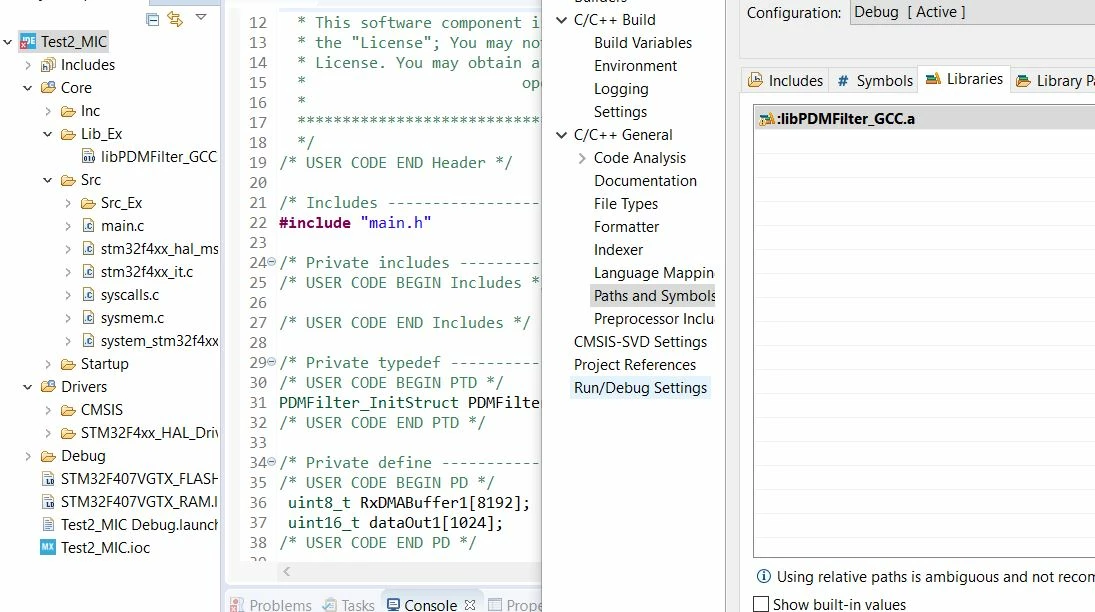Collapse the Lib_Ex folder

[x=47, y=134]
